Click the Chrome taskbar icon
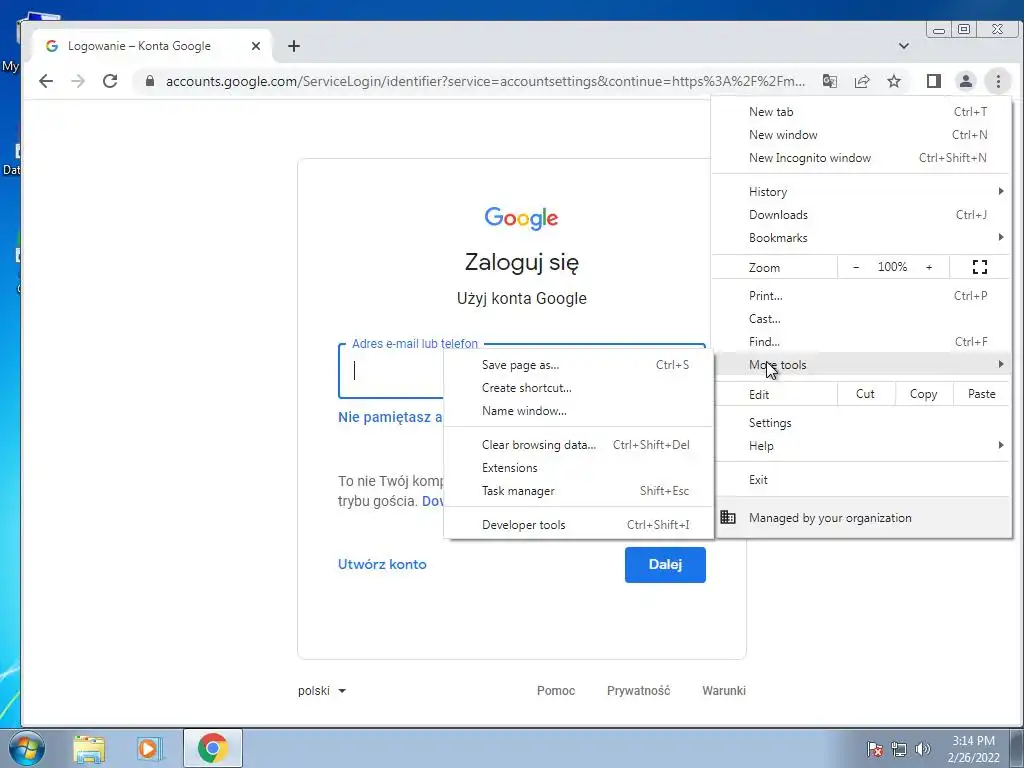The width and height of the screenshot is (1024, 768). 212,748
